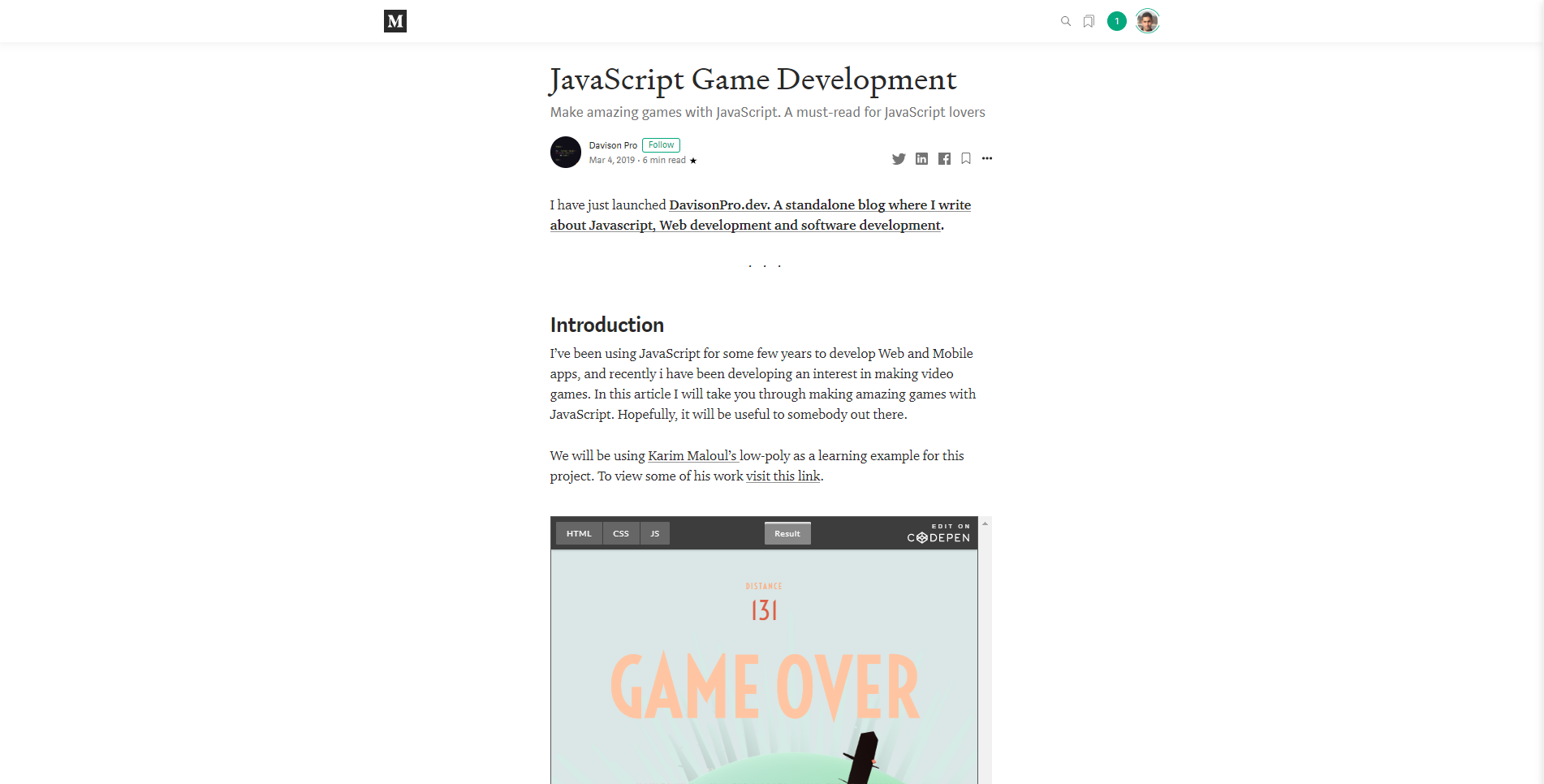The image size is (1544, 784).
Task: Click the embed scrollbar up arrow
Action: pyautogui.click(x=985, y=523)
